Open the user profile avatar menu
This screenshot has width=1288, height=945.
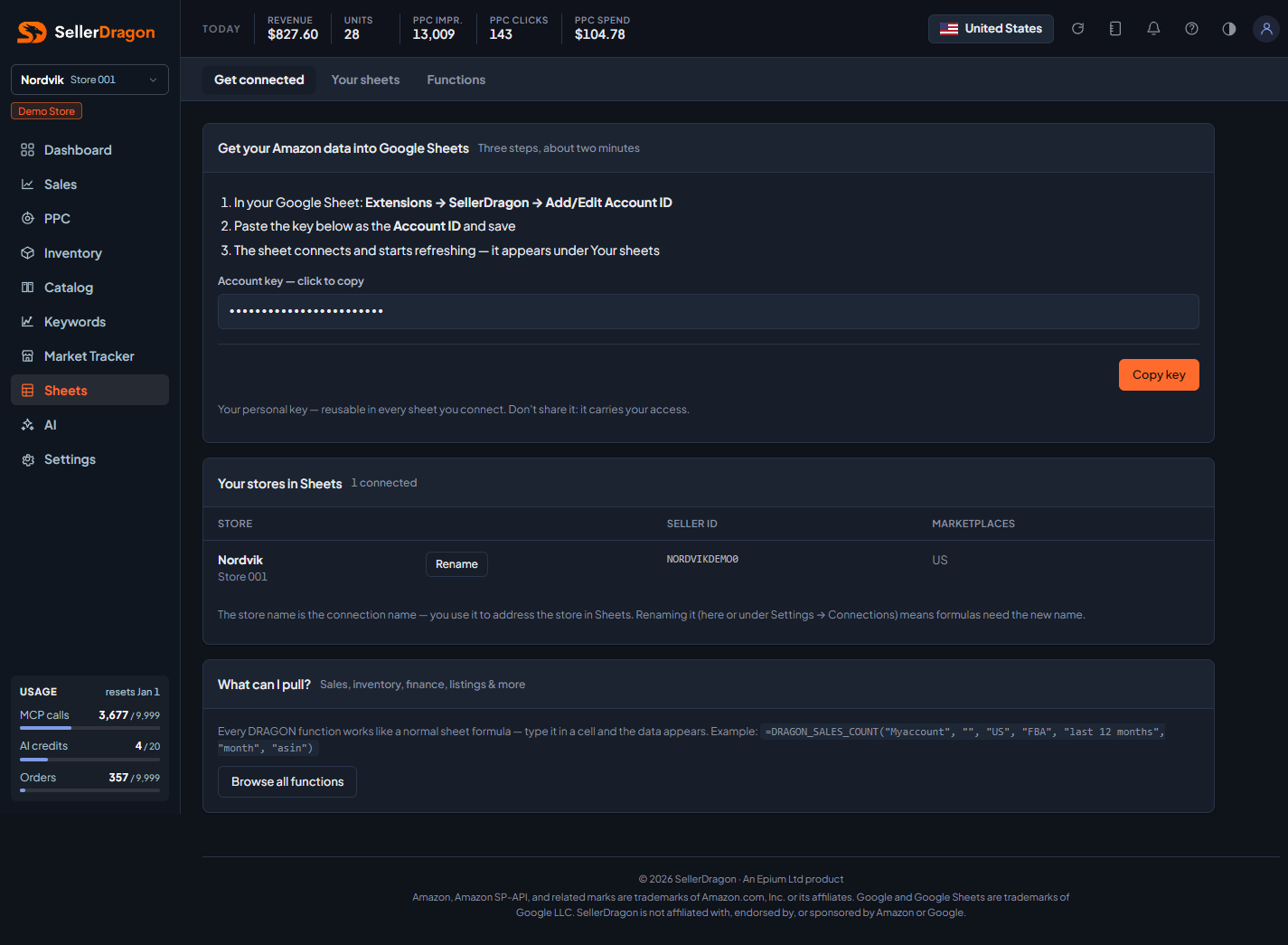click(x=1266, y=29)
